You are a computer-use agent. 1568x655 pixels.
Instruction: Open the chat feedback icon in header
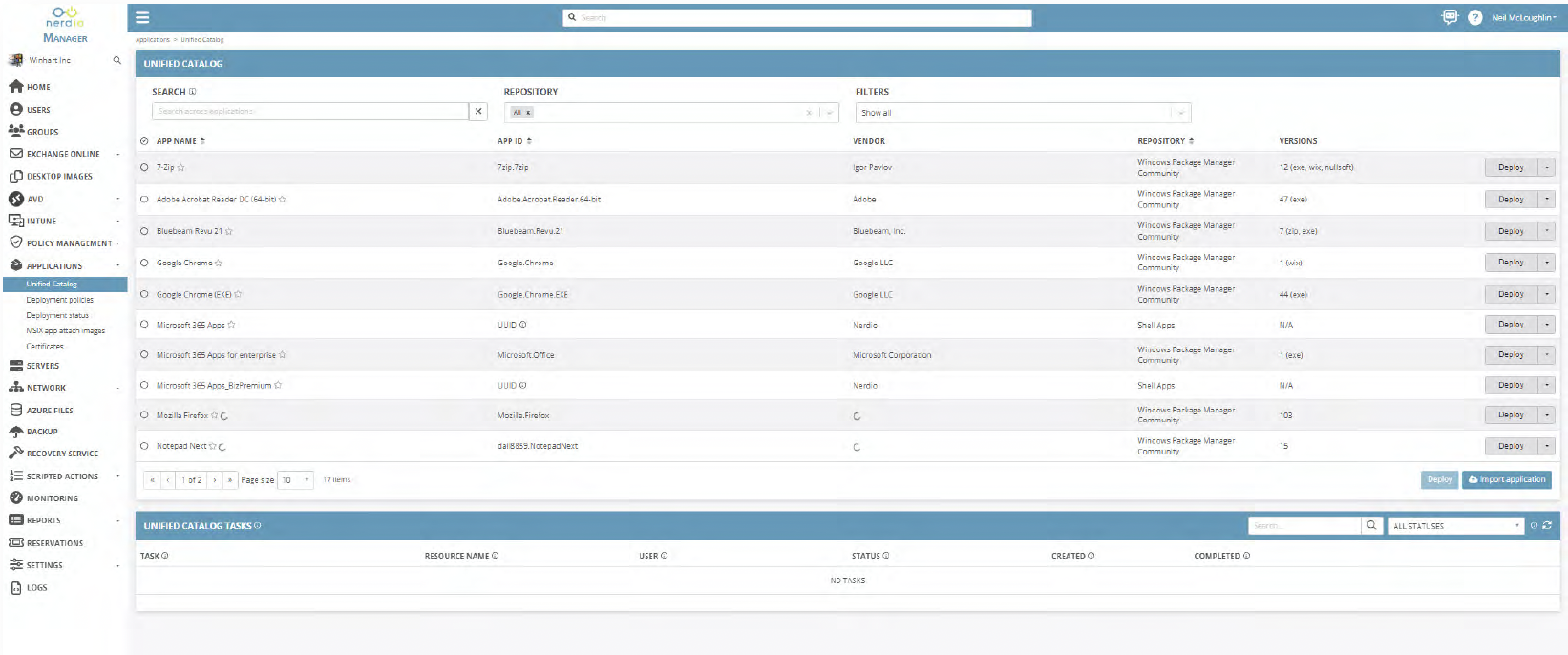pyautogui.click(x=1450, y=17)
